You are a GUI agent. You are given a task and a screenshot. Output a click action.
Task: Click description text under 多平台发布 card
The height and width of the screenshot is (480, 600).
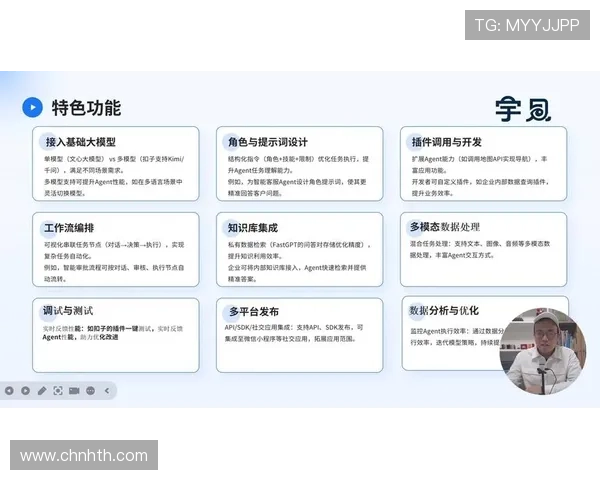294,333
